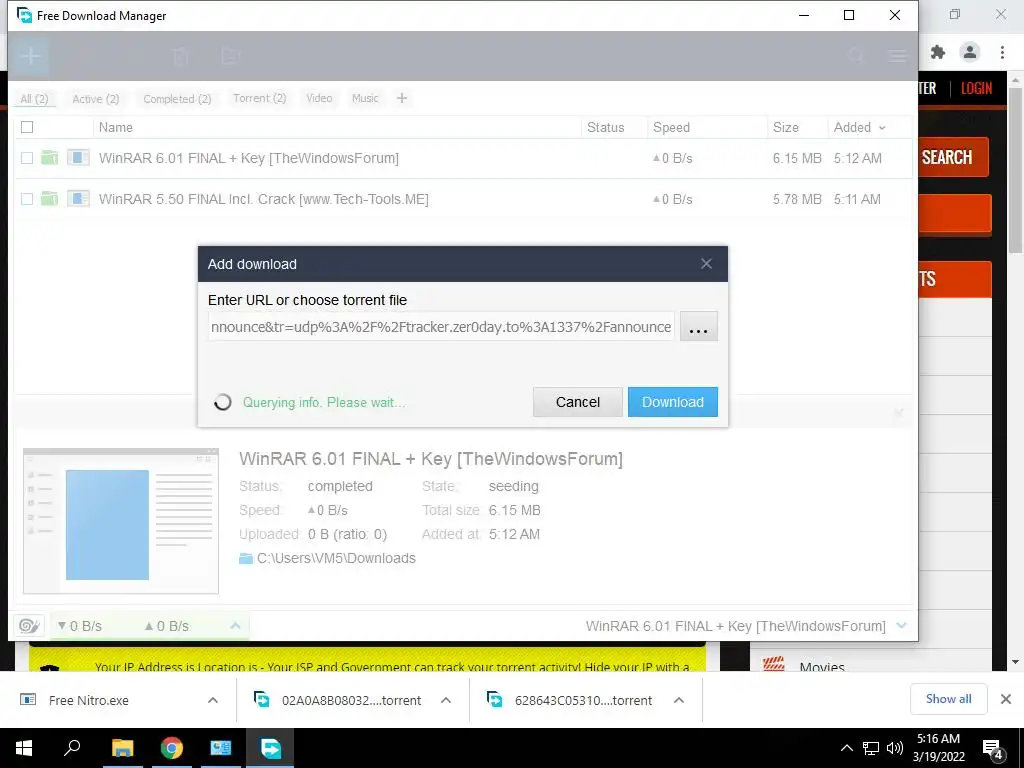Click the taskbar clock 5:16 AM
Image resolution: width=1024 pixels, height=768 pixels.
(x=938, y=748)
